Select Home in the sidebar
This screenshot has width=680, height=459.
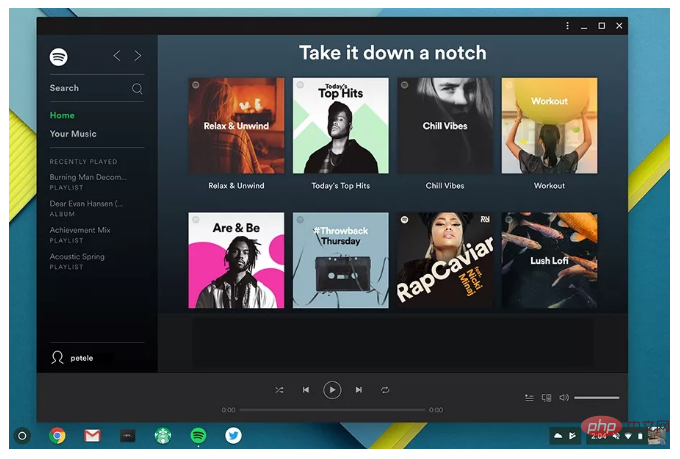click(62, 115)
